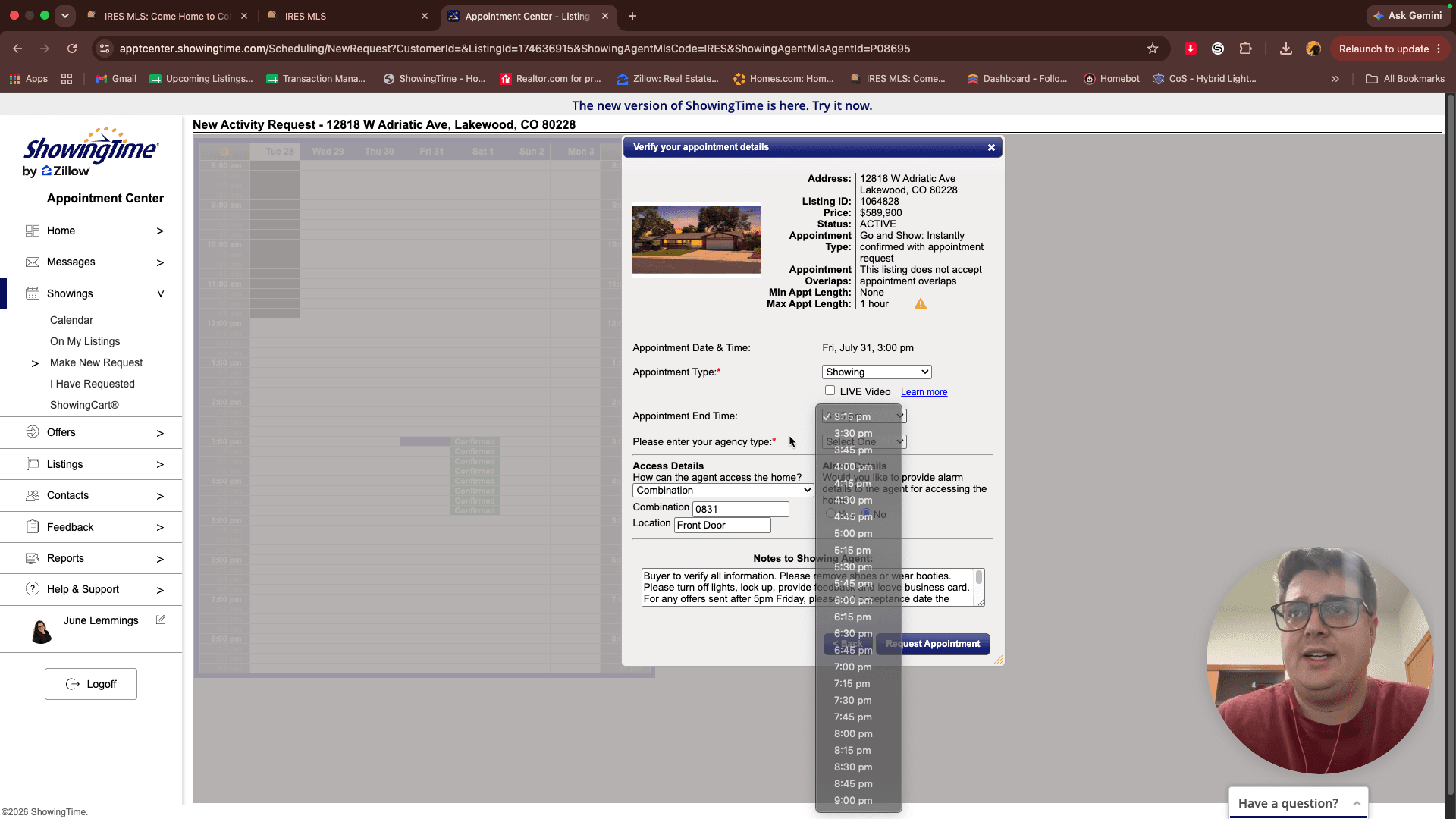Click the Showings calendar icon in sidebar
1456x819 pixels.
tap(33, 293)
